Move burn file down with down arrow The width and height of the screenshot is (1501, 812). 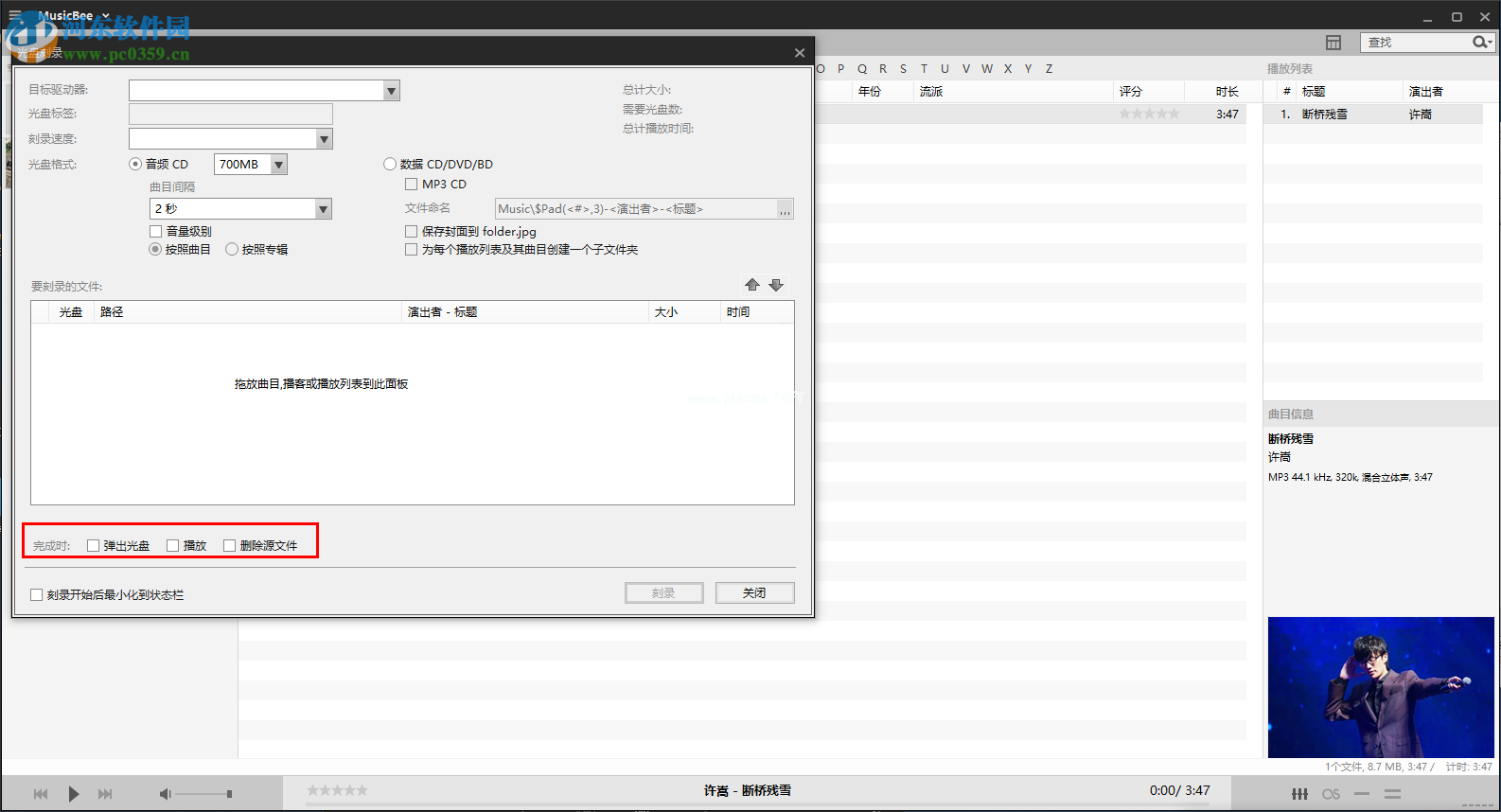[x=776, y=285]
